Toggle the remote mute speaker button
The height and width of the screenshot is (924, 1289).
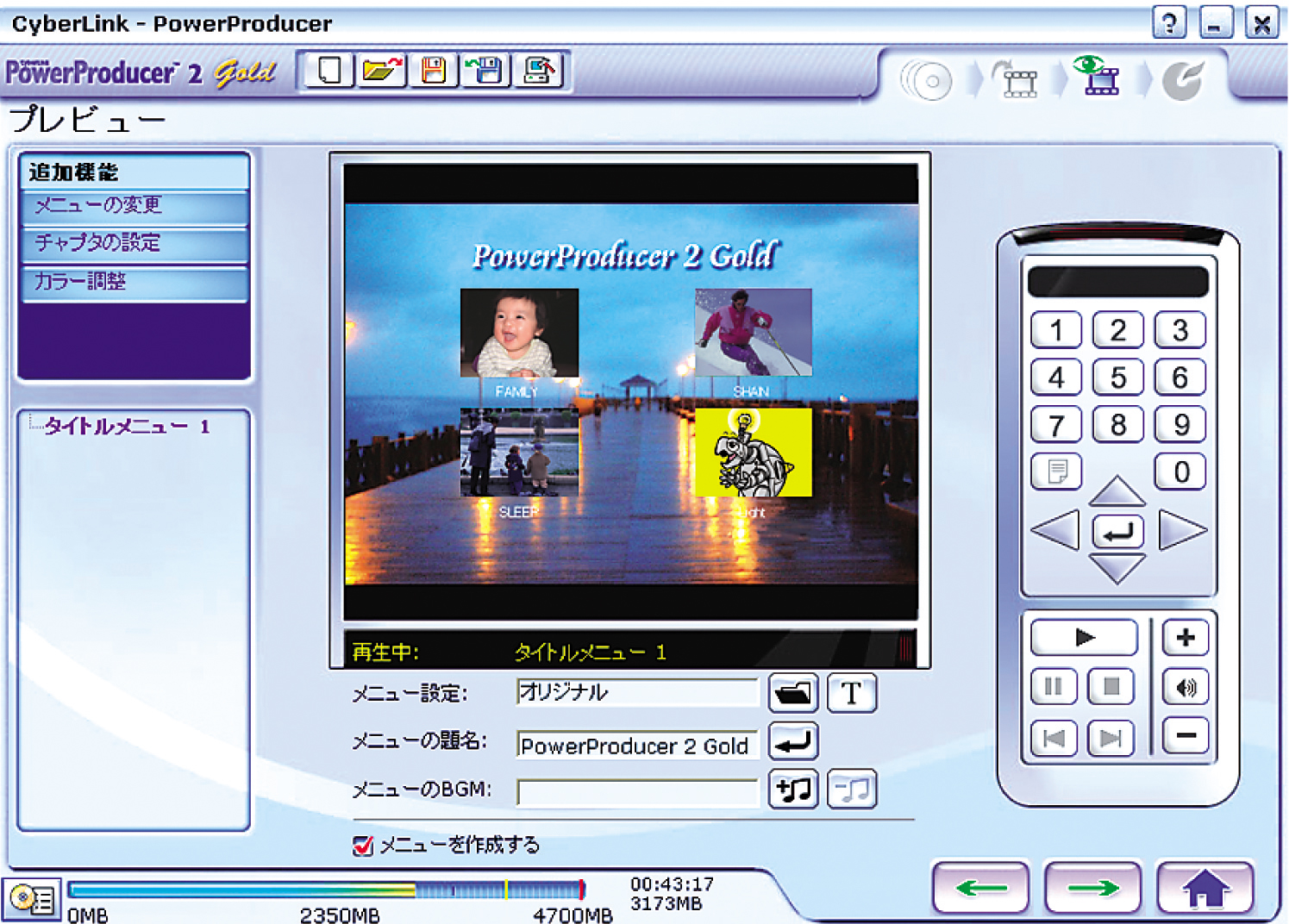1186,687
